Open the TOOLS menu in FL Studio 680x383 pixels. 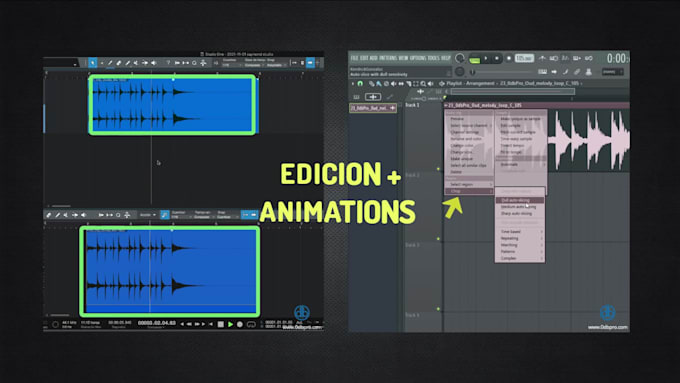click(434, 58)
